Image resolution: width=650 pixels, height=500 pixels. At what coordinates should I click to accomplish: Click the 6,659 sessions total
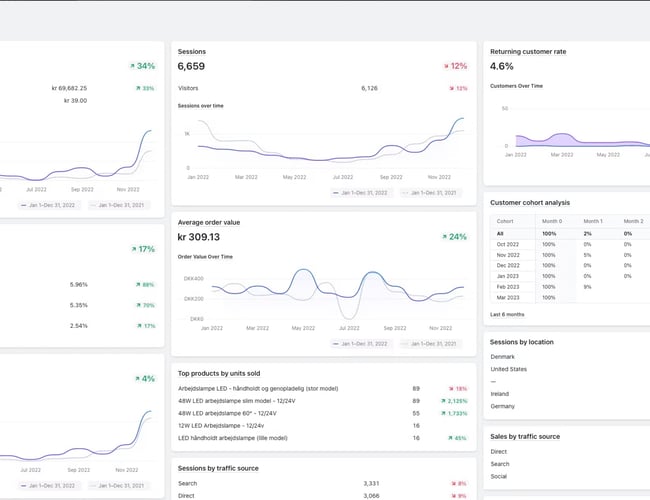(x=191, y=66)
